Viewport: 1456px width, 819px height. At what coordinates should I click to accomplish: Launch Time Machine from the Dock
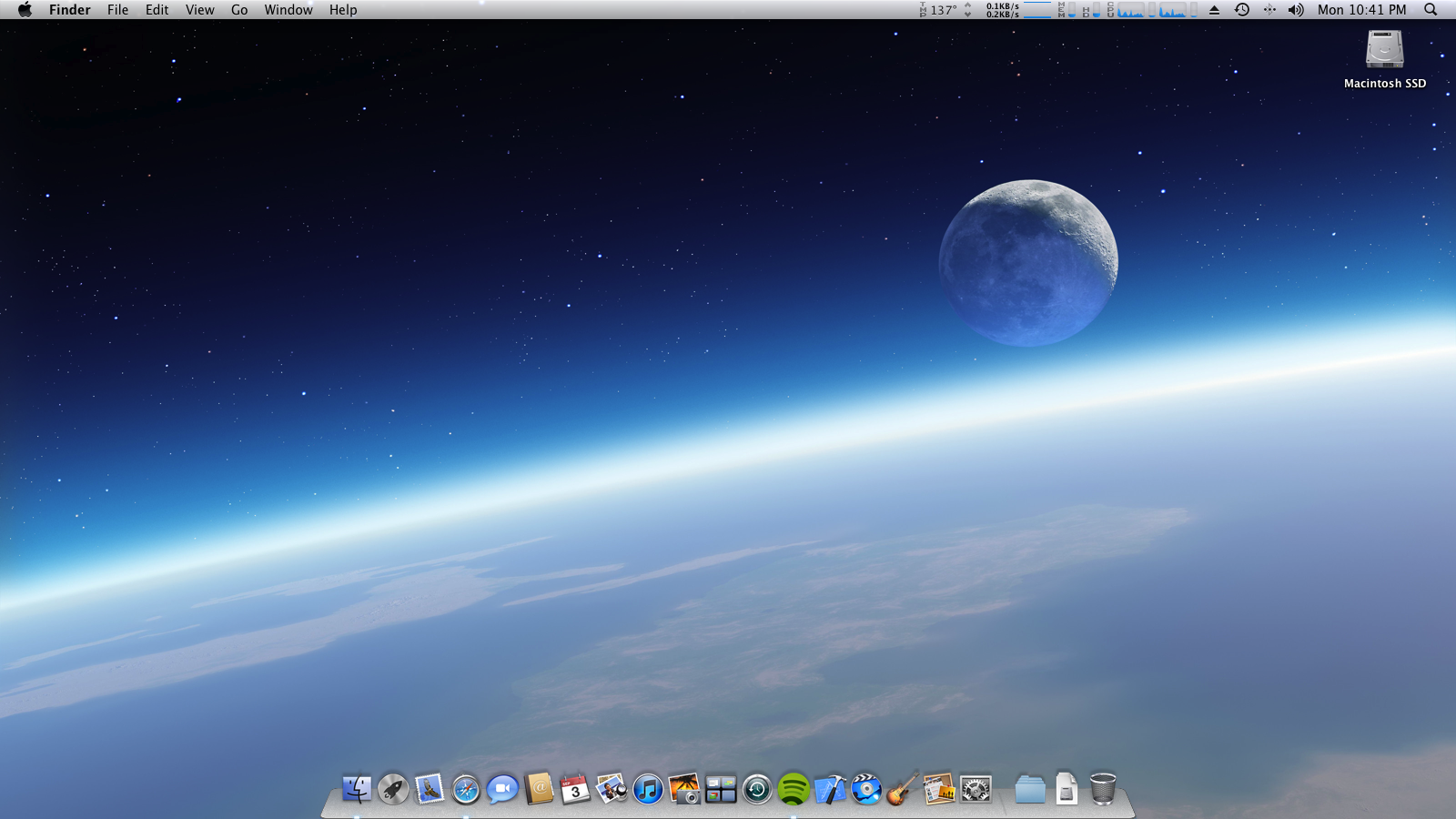(x=757, y=789)
